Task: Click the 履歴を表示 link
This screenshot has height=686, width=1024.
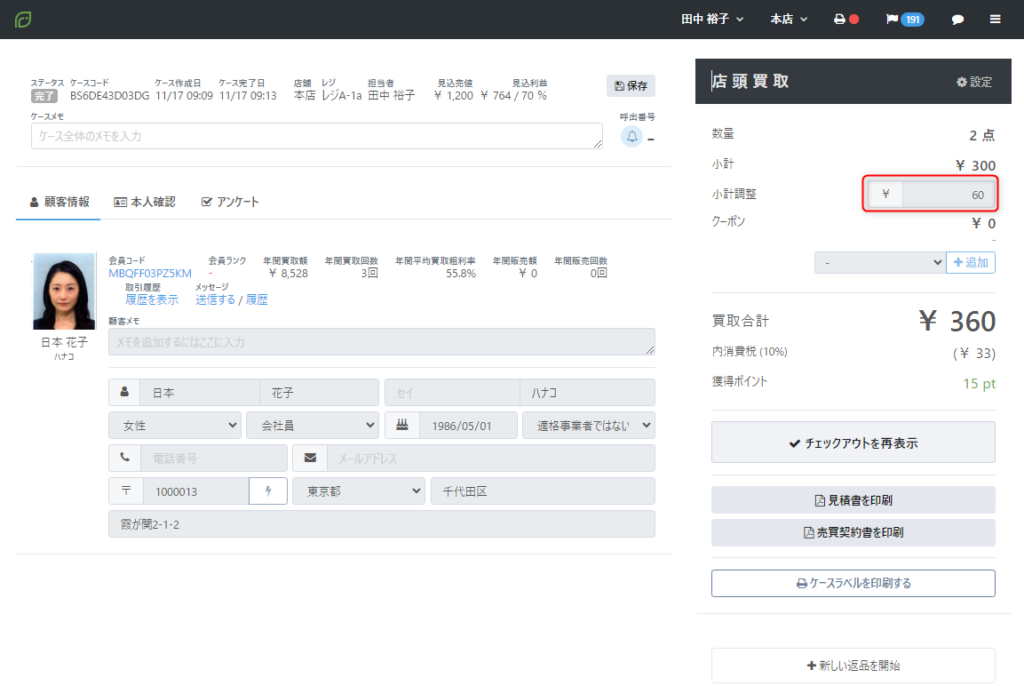Action: click(152, 300)
